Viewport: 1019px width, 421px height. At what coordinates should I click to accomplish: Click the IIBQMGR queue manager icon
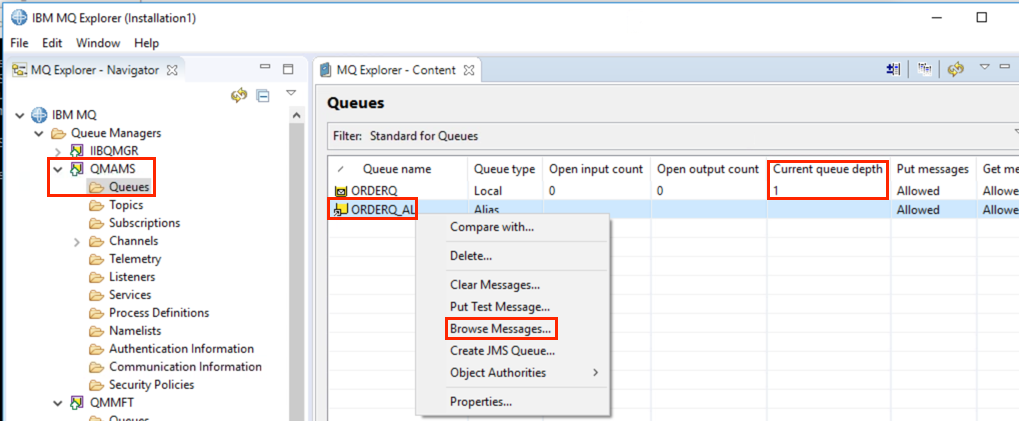click(77, 151)
